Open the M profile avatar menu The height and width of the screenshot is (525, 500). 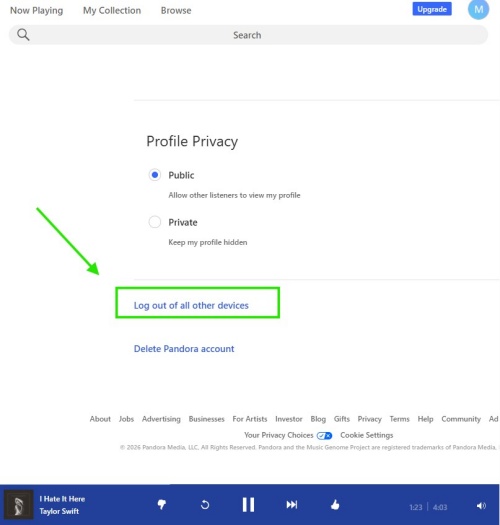(x=478, y=9)
